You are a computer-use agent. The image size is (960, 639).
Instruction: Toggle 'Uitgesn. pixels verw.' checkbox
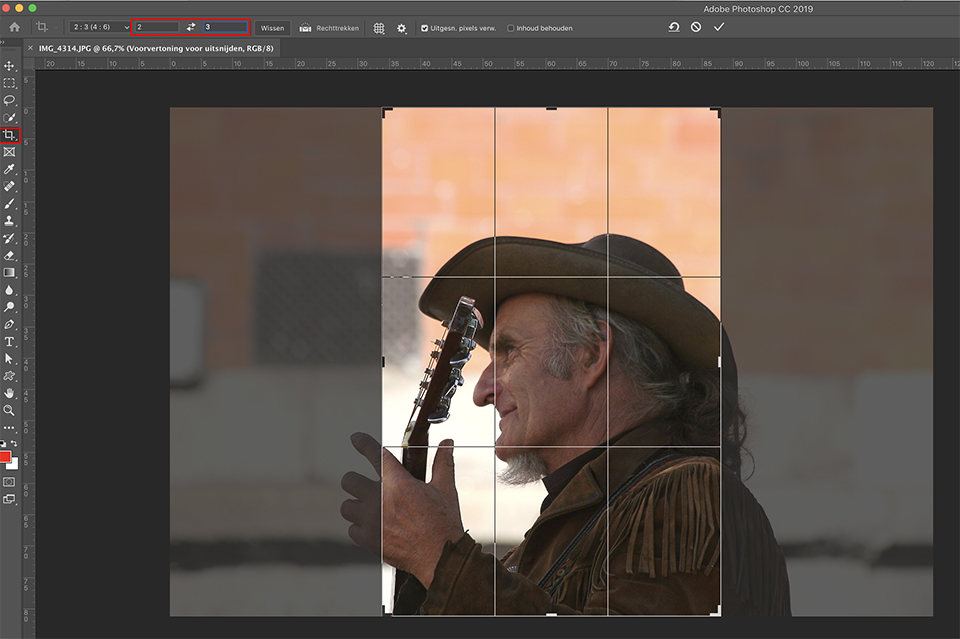(424, 28)
